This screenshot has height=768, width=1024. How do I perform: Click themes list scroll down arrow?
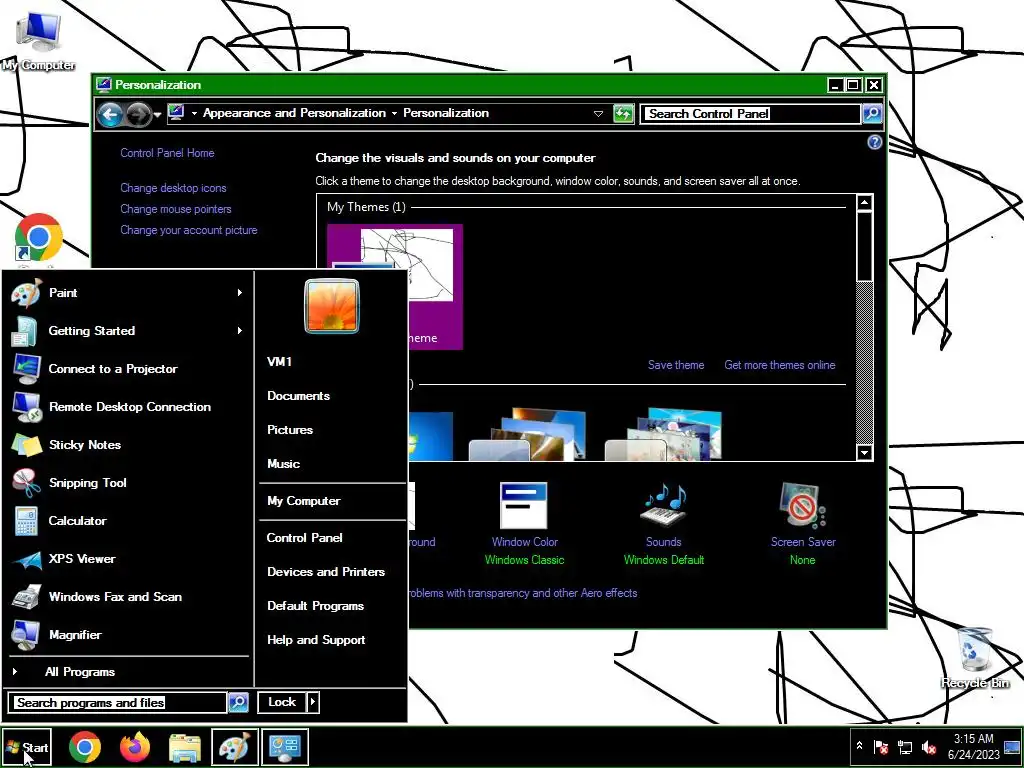[865, 452]
